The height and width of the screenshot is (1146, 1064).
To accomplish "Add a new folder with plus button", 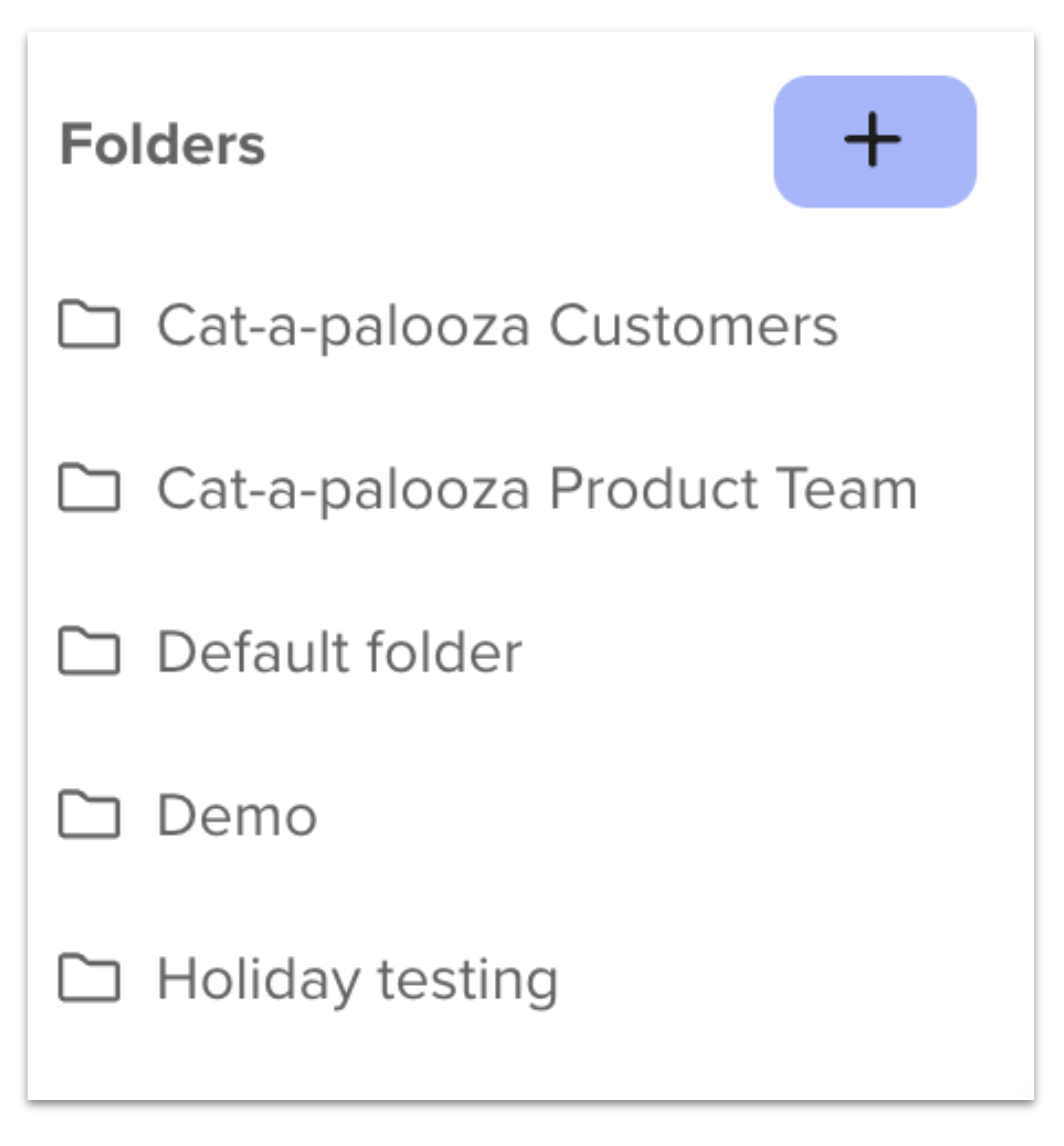I will (875, 141).
